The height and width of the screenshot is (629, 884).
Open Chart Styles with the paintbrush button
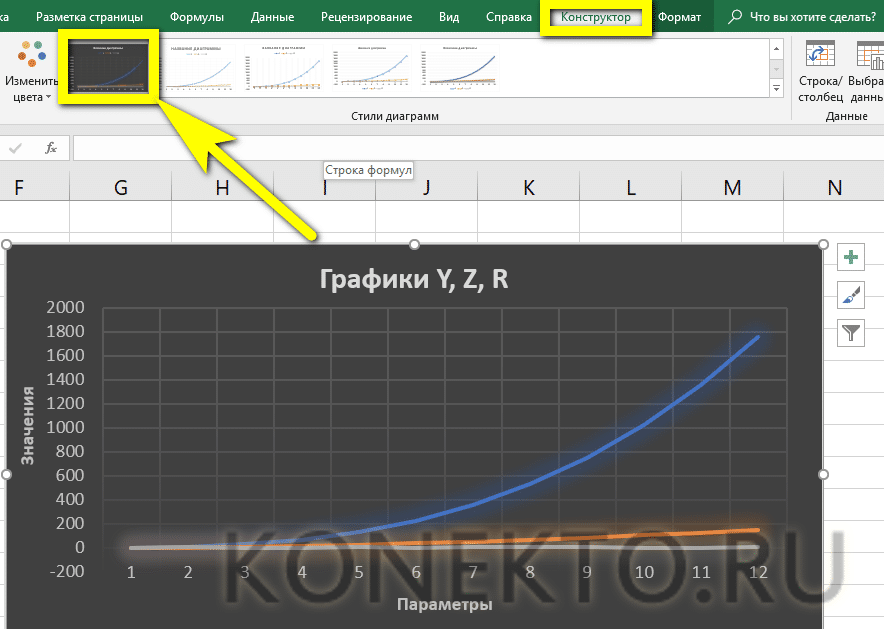tap(851, 295)
